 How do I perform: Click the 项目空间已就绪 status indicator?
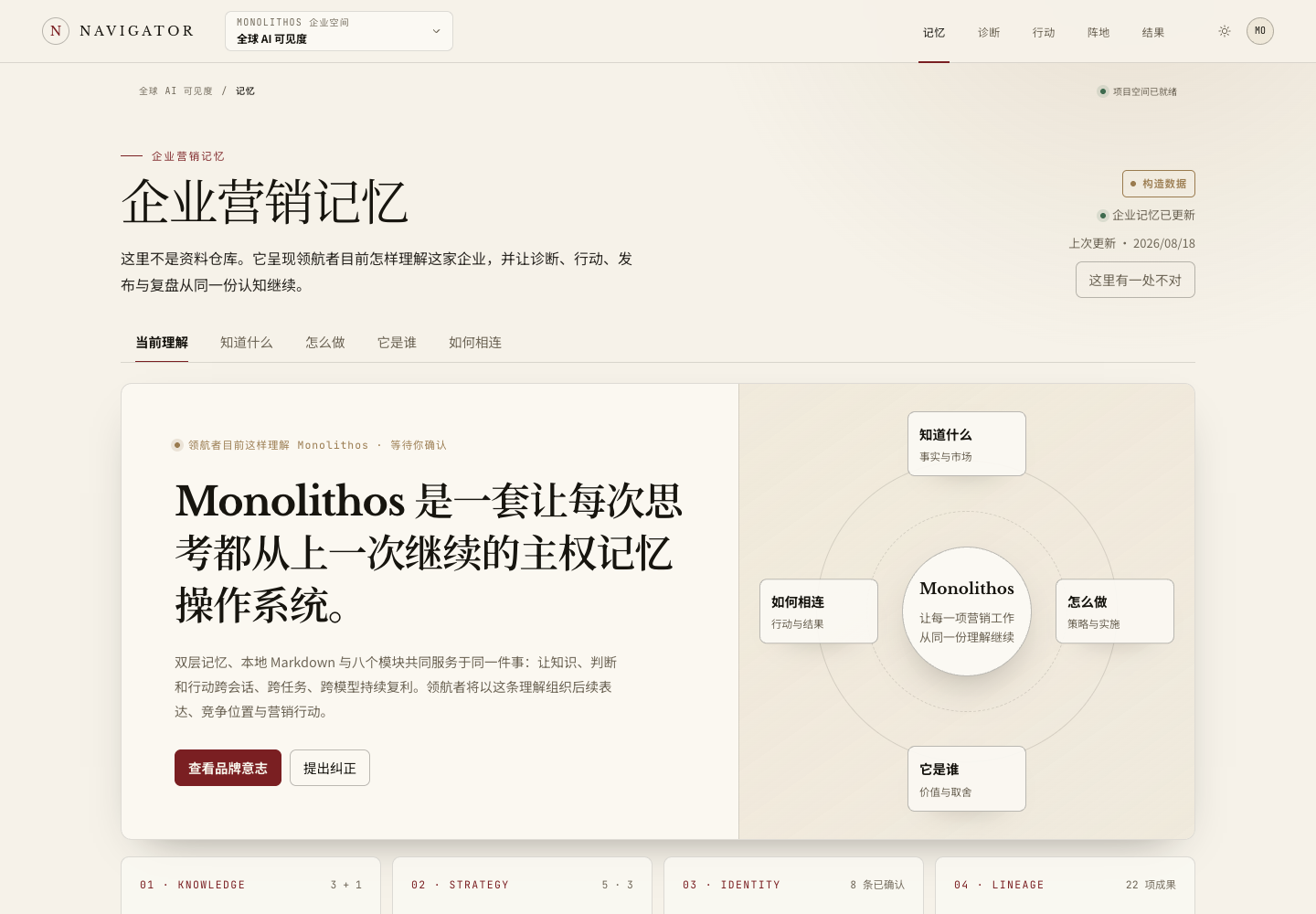click(x=1137, y=91)
